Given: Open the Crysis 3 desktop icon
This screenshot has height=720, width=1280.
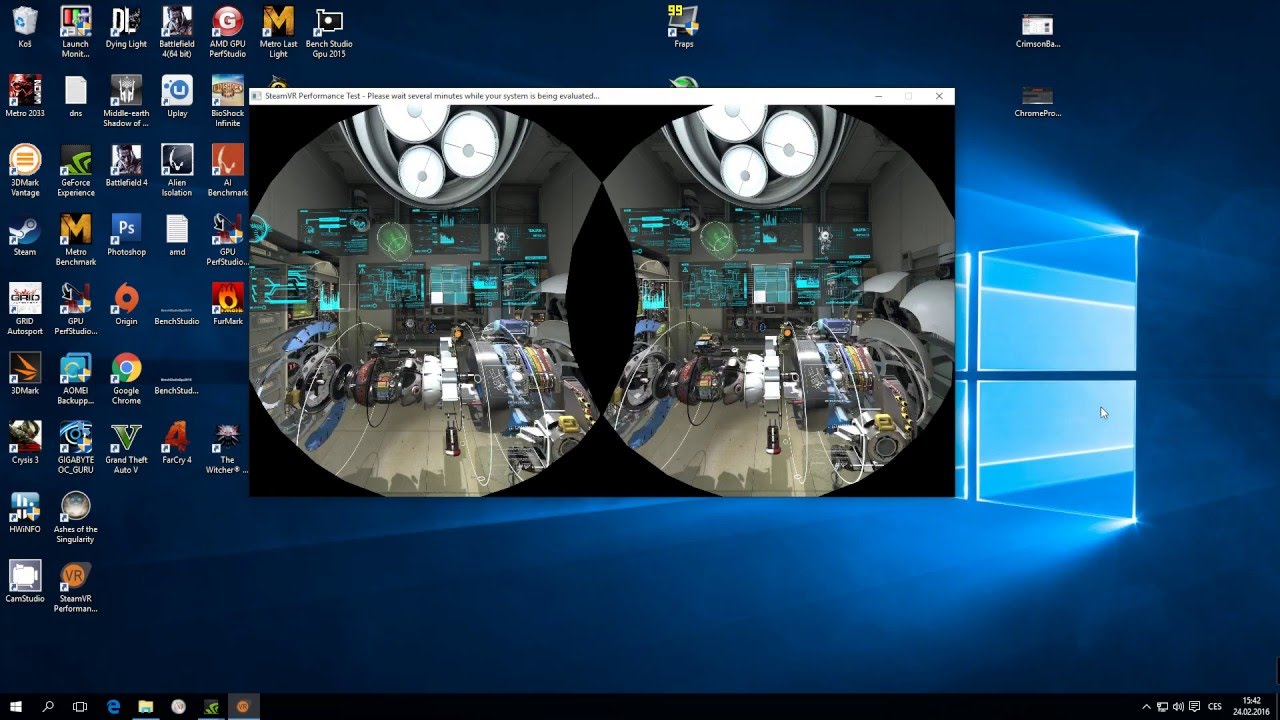Looking at the screenshot, I should pyautogui.click(x=25, y=442).
